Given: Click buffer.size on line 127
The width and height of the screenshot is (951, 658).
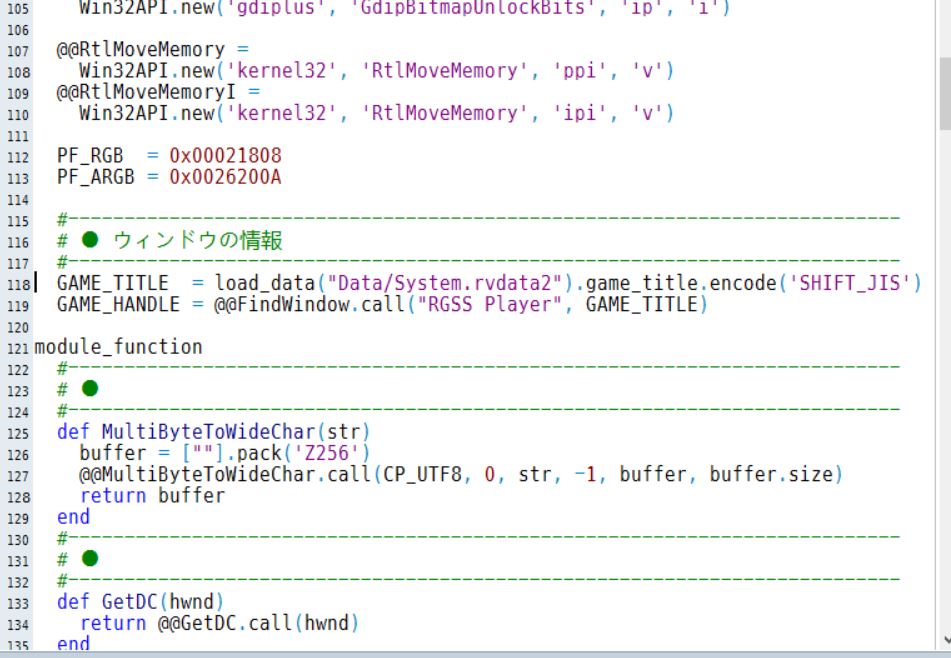Looking at the screenshot, I should (771, 474).
